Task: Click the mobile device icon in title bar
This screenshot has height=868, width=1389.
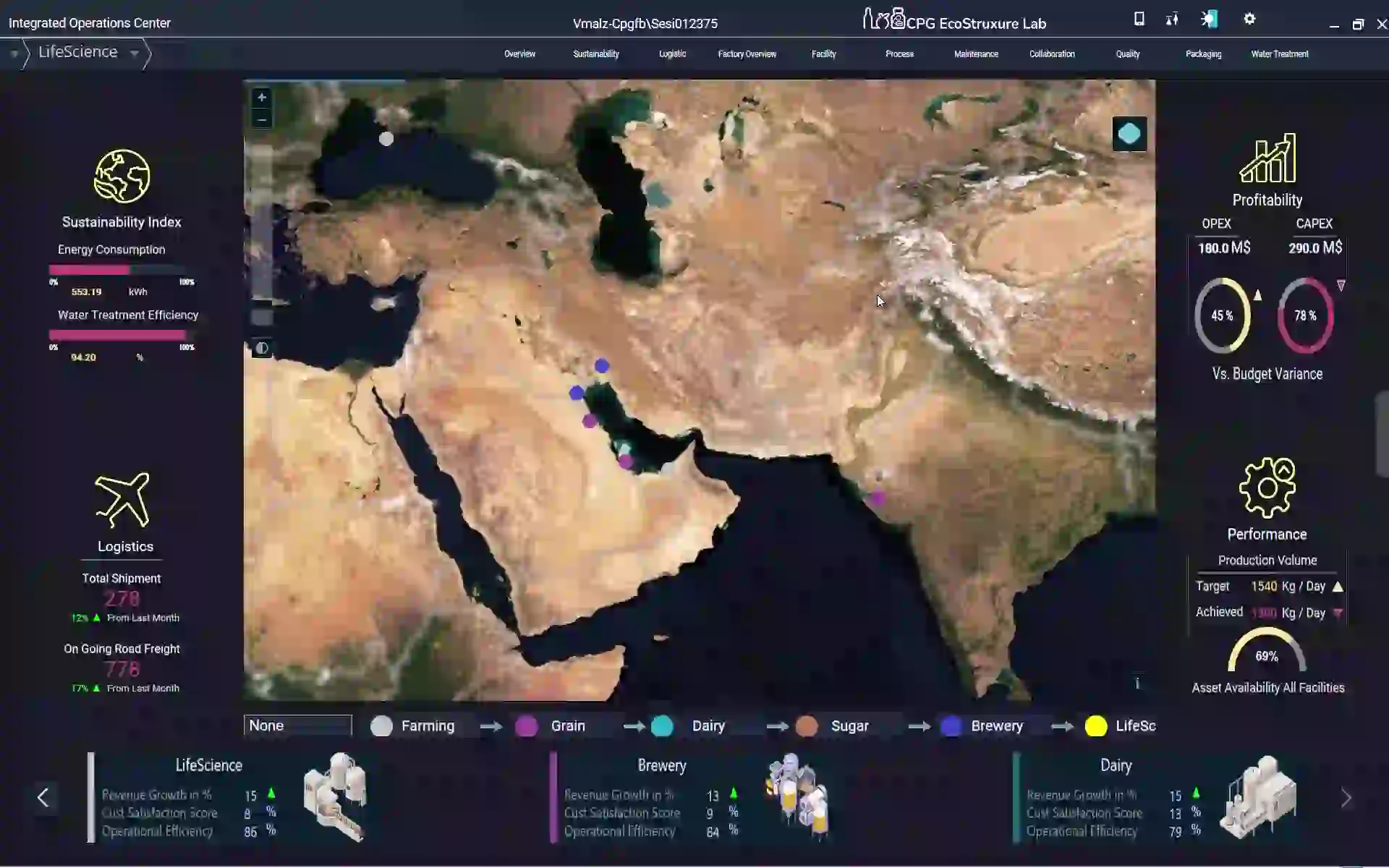Action: pyautogui.click(x=1139, y=19)
